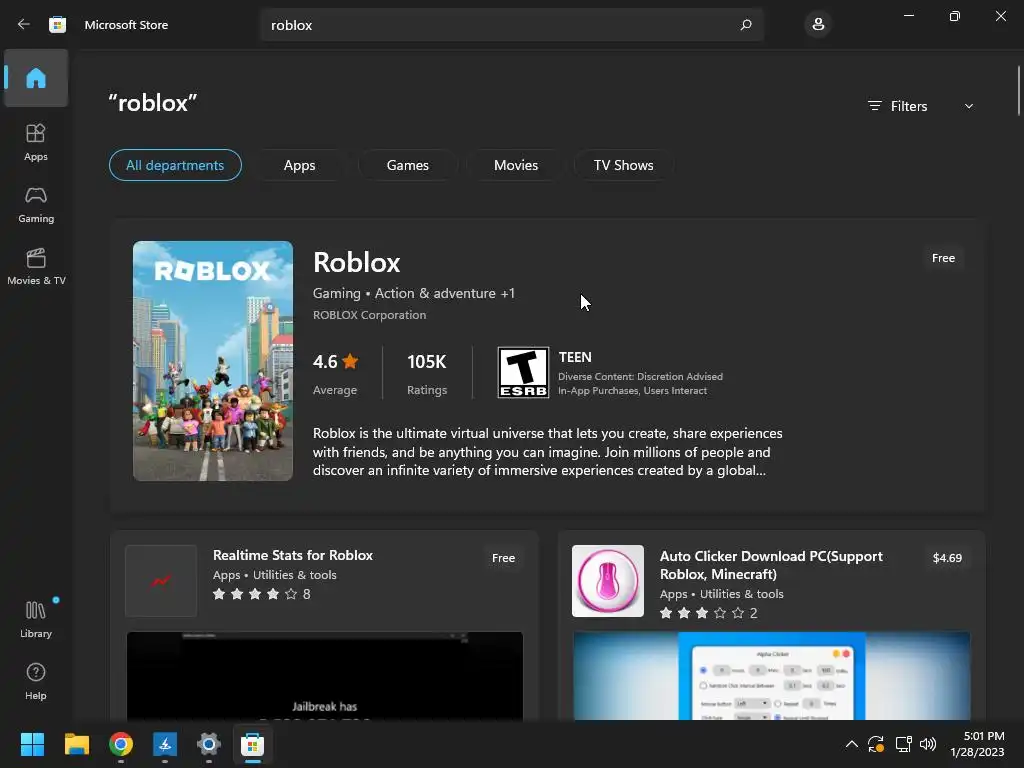Click the "Gaming • Action & adventure +1" text
Screen dimensions: 1024x768
[413, 293]
